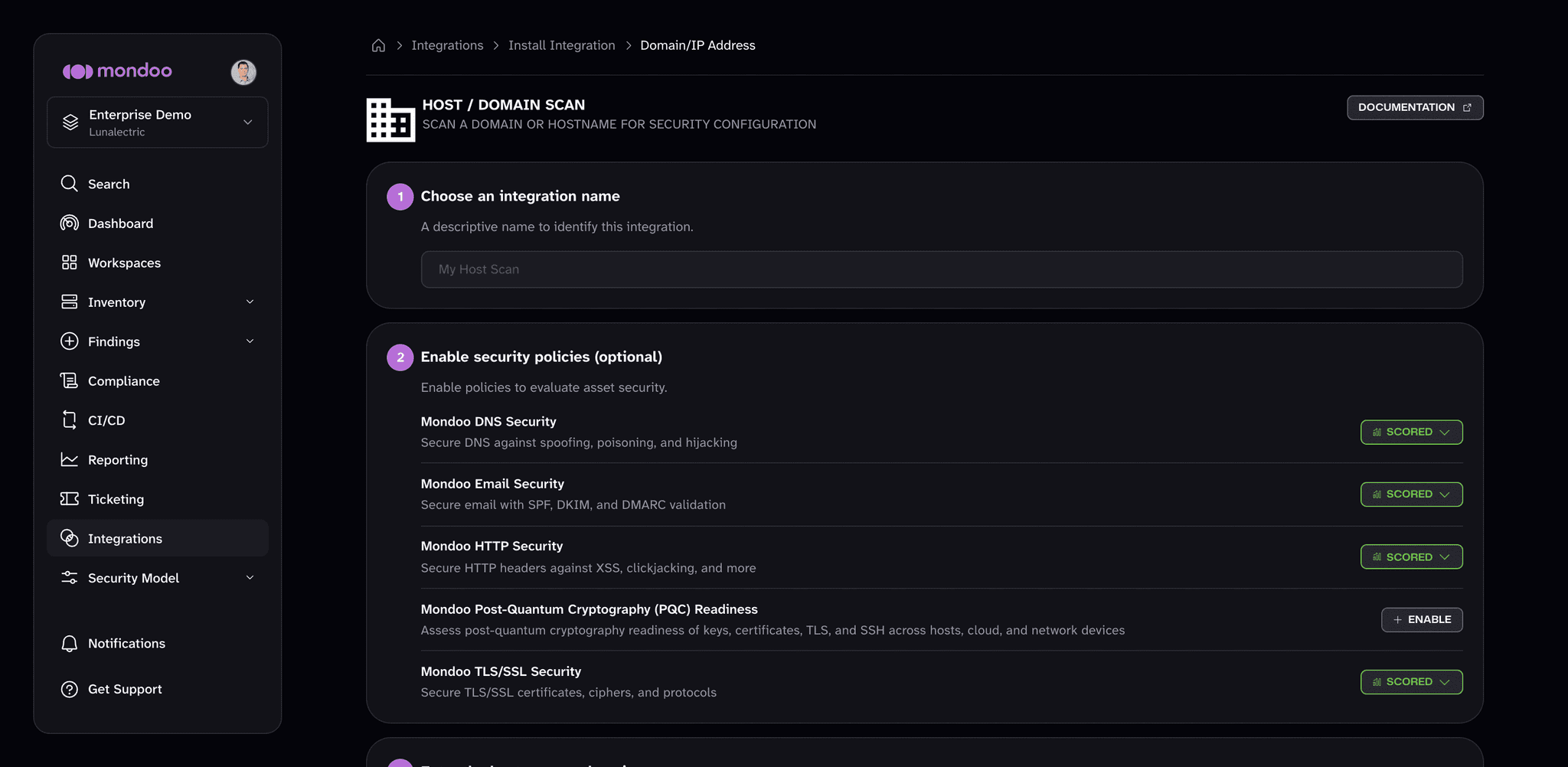Expand the Findings submenu chevron
Image resolution: width=1568 pixels, height=767 pixels.
tap(250, 341)
